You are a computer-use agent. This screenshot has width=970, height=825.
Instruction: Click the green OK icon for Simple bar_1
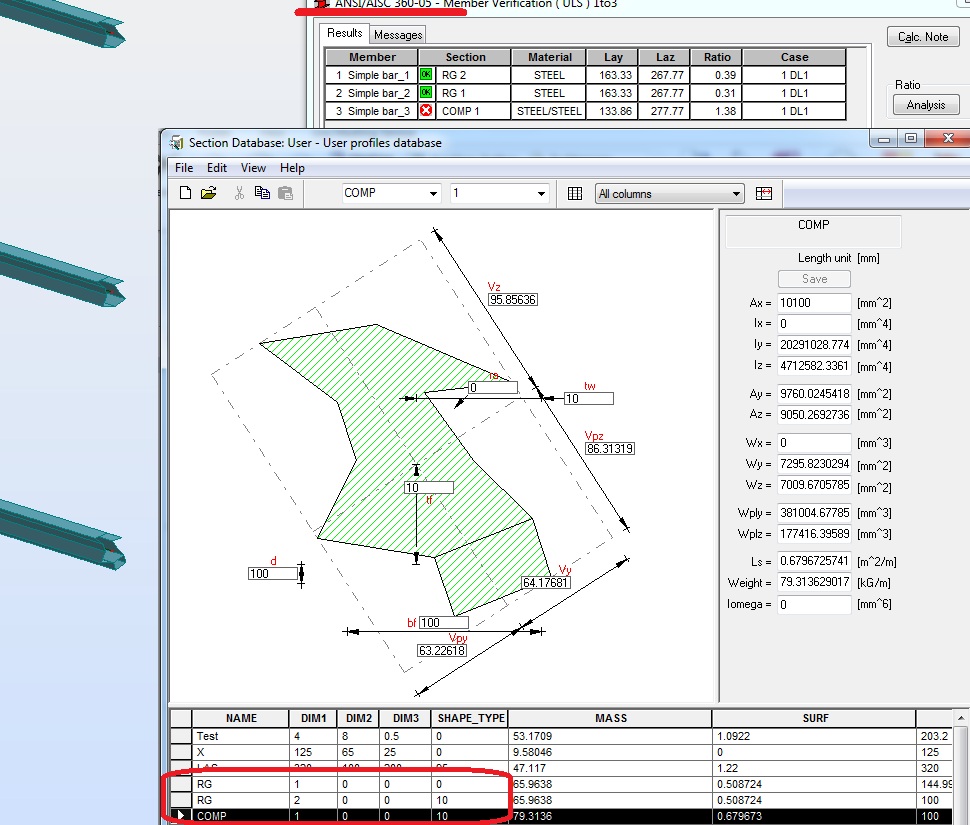tap(425, 74)
